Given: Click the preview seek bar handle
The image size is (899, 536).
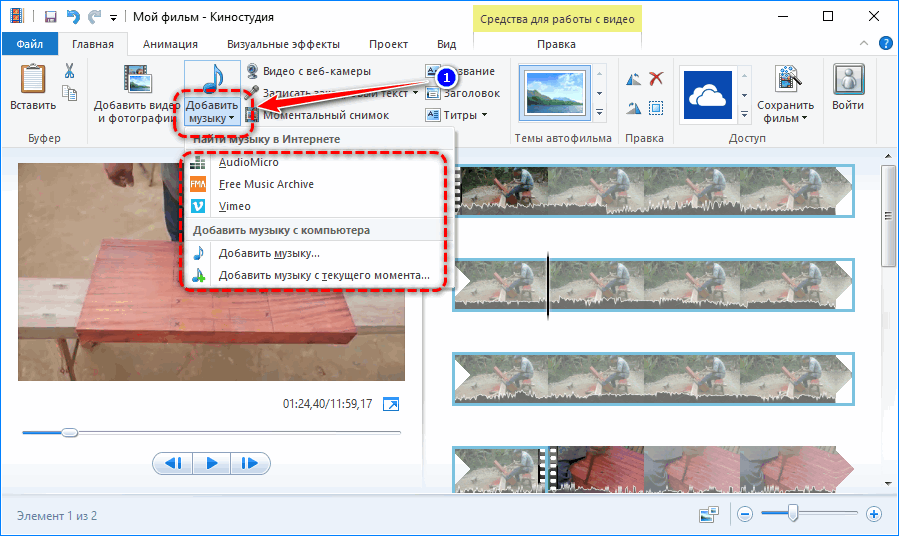Looking at the screenshot, I should coord(69,433).
